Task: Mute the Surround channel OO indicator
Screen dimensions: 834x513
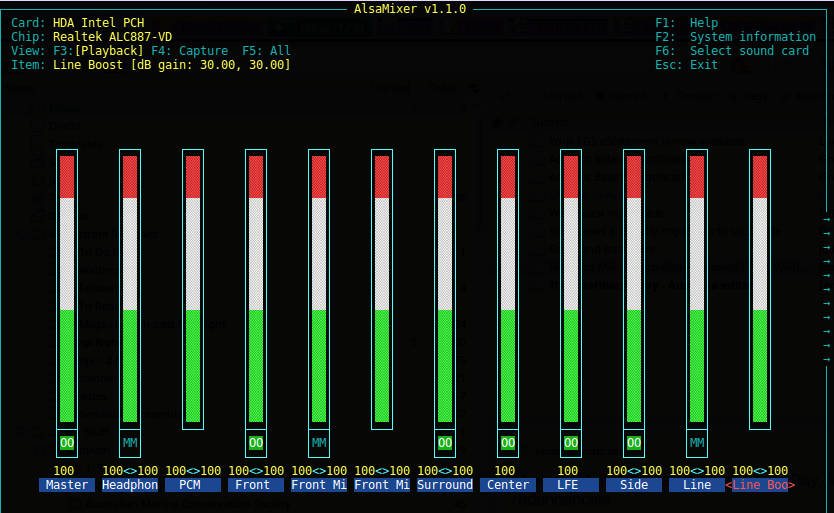Action: coord(445,442)
